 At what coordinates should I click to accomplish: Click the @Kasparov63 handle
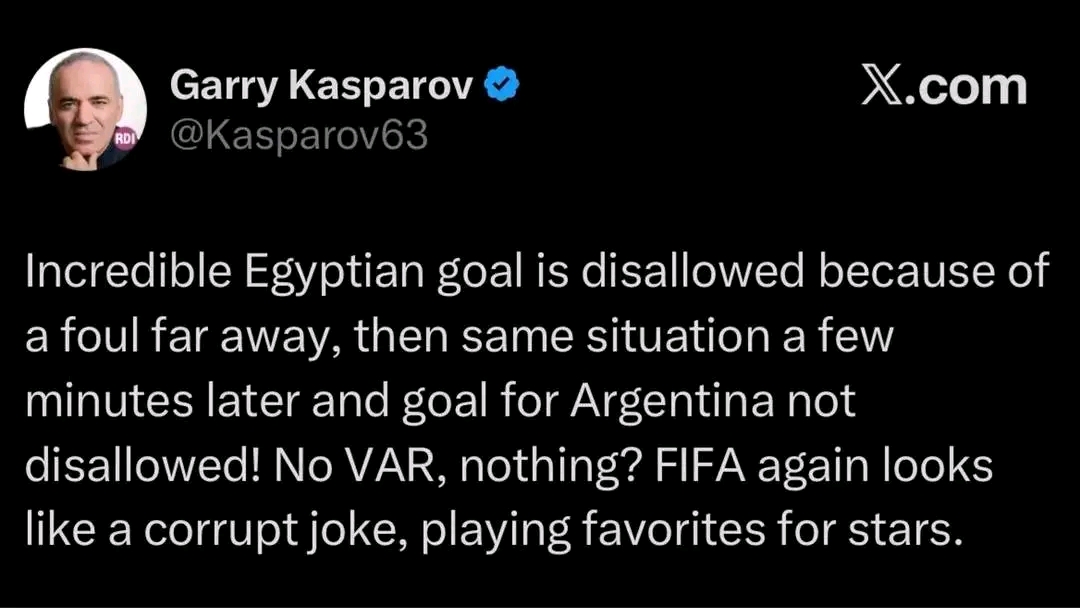point(298,135)
